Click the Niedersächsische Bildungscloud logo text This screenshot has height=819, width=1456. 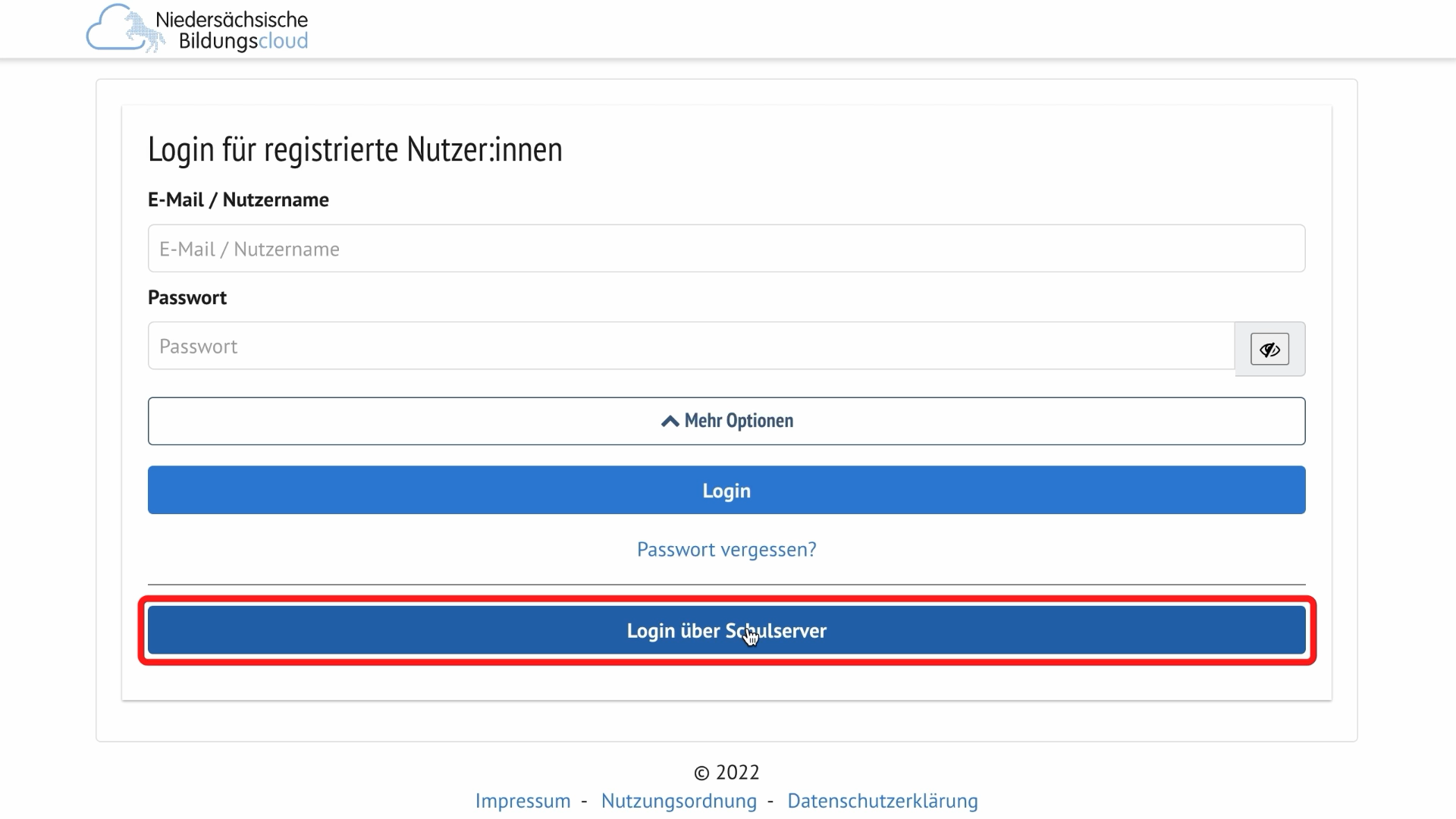(232, 30)
